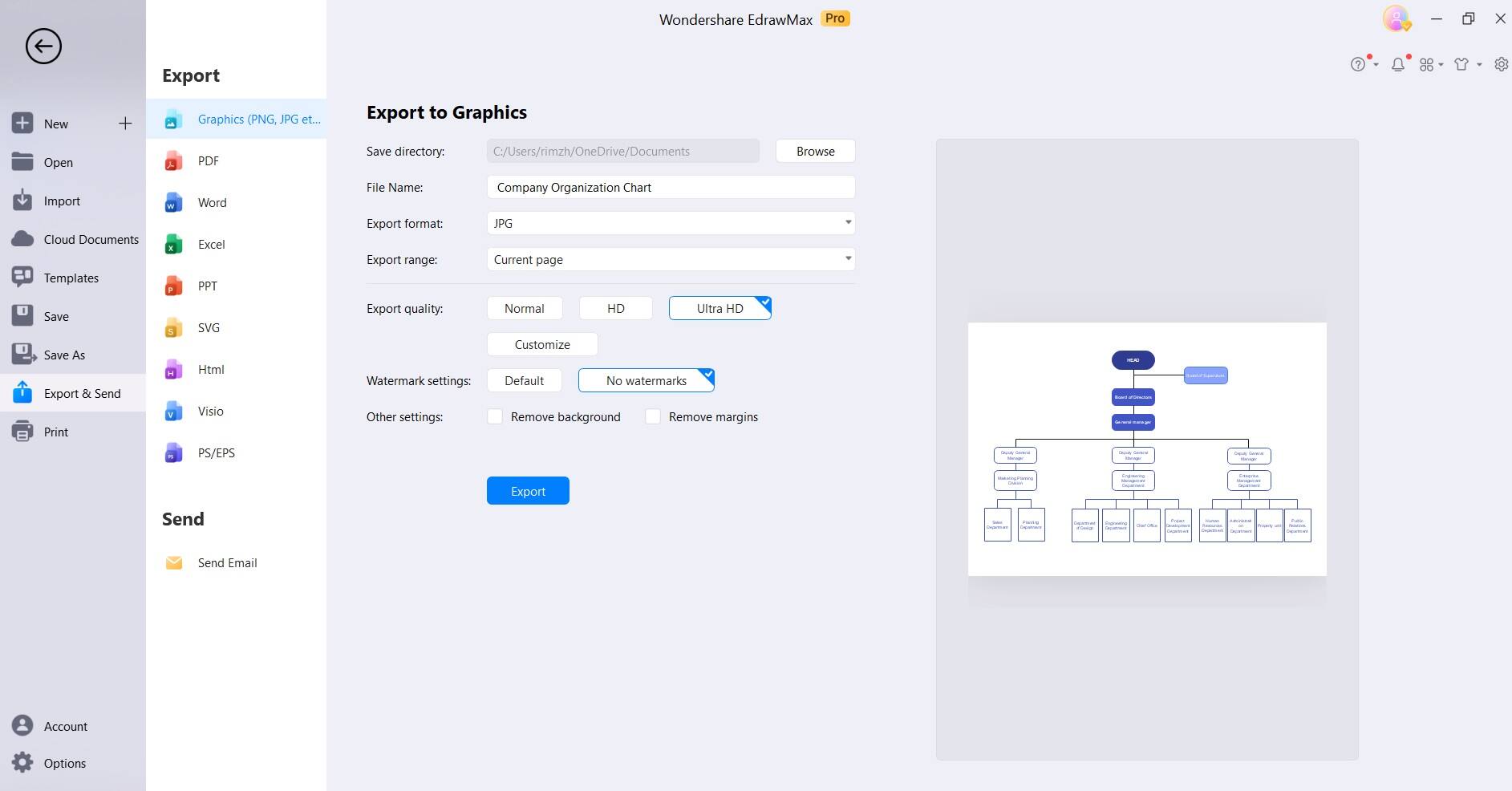This screenshot has height=791, width=1512.
Task: Click the Visio file icon
Action: 173,411
